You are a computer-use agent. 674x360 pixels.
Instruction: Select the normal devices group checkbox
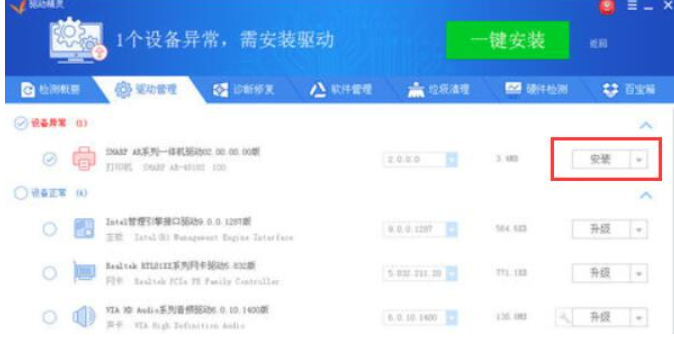tap(21, 193)
